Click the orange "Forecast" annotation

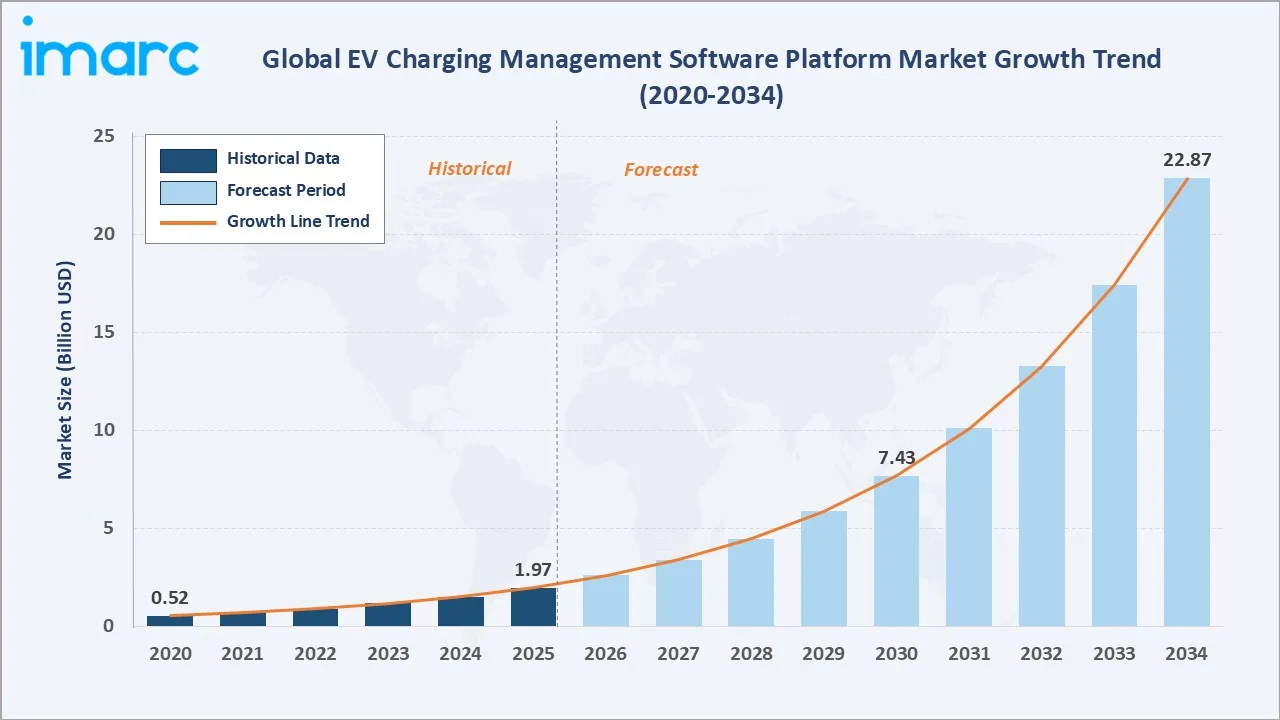(661, 170)
